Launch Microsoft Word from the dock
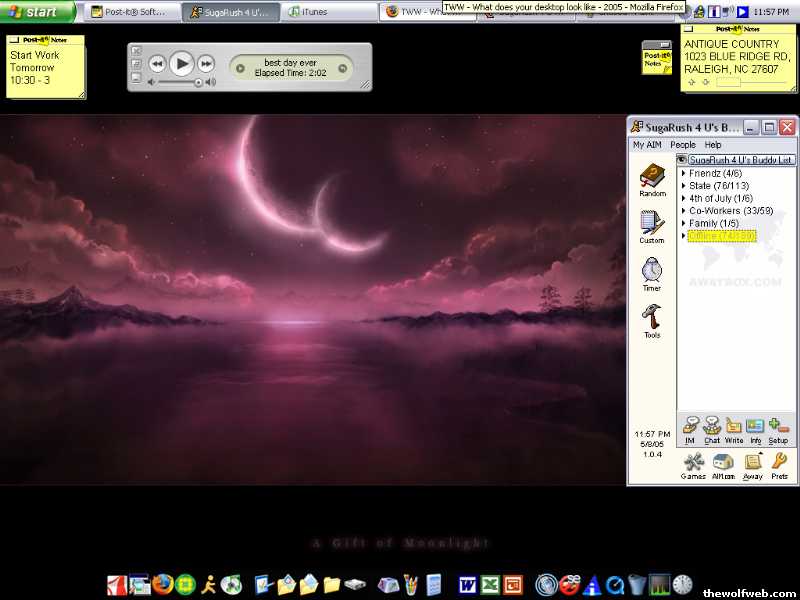800x600 pixels. (x=467, y=584)
